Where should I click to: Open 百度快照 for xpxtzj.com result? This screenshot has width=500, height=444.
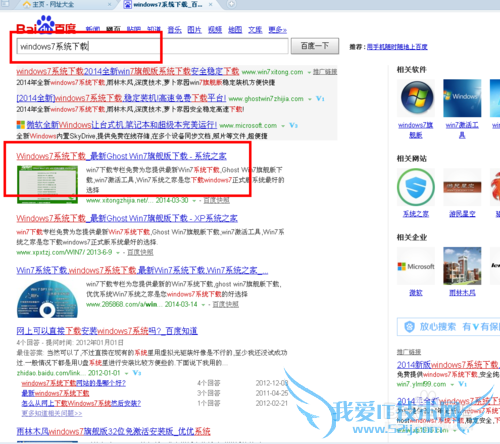pos(140,252)
